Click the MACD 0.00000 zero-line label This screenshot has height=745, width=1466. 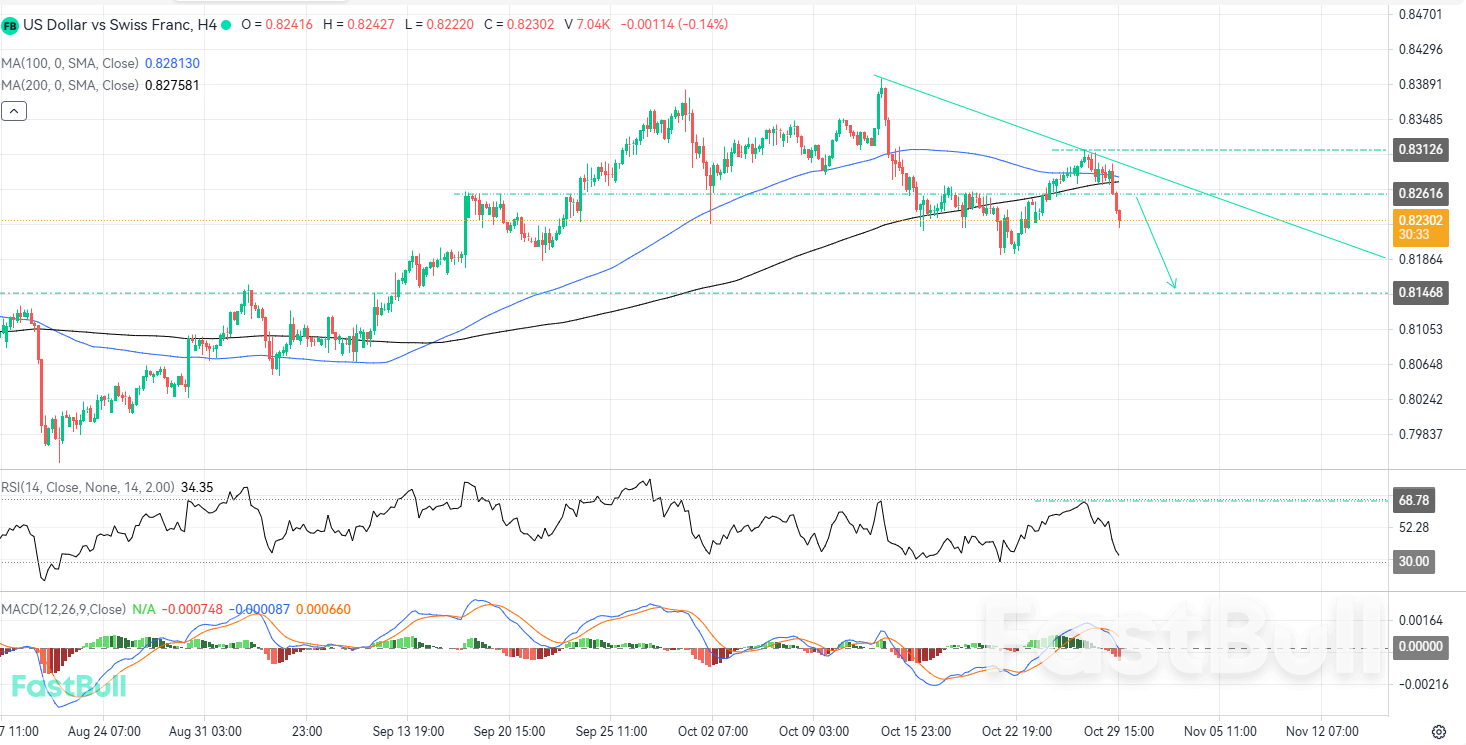tap(1419, 647)
